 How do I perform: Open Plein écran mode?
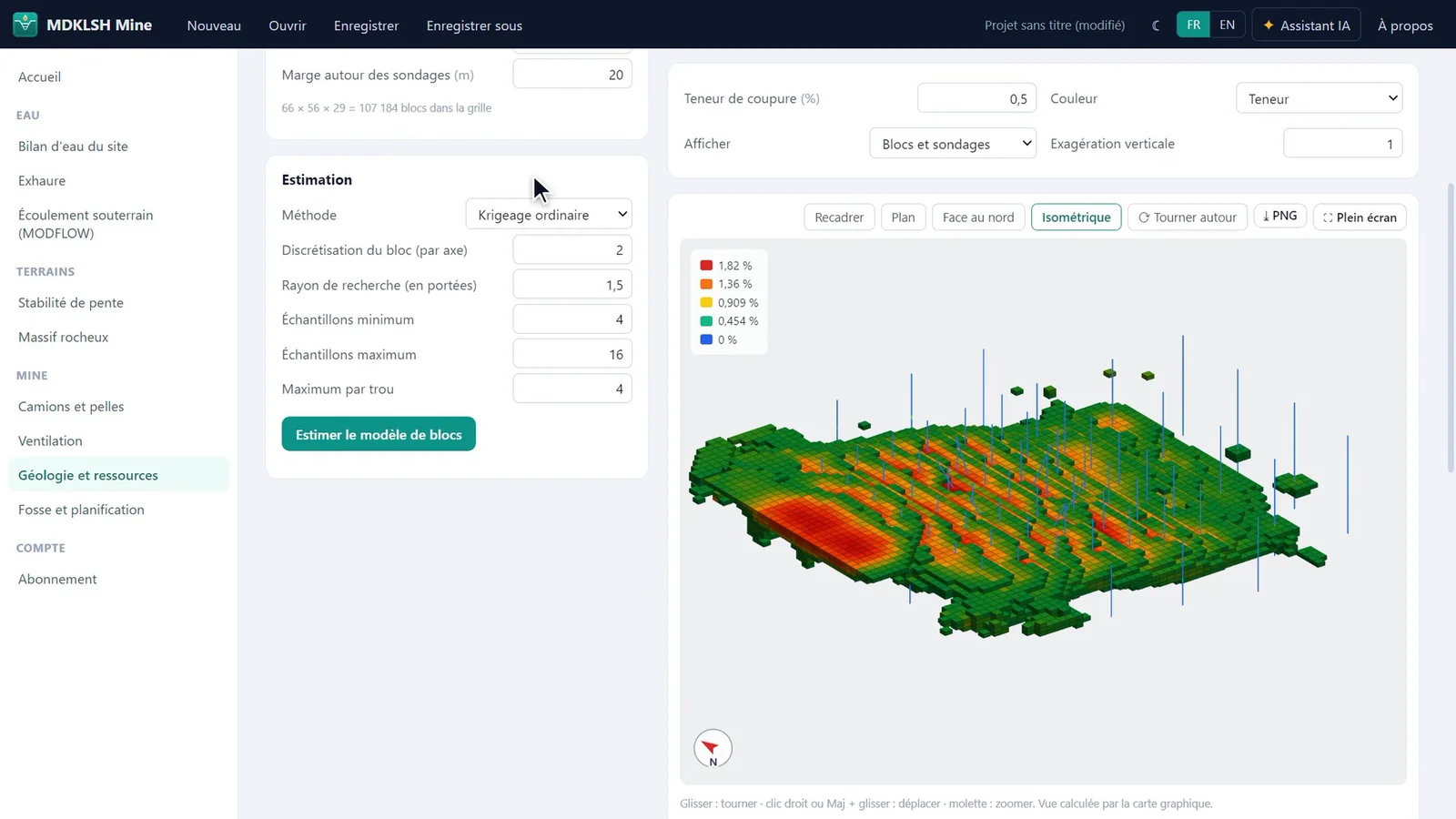[x=1360, y=217]
